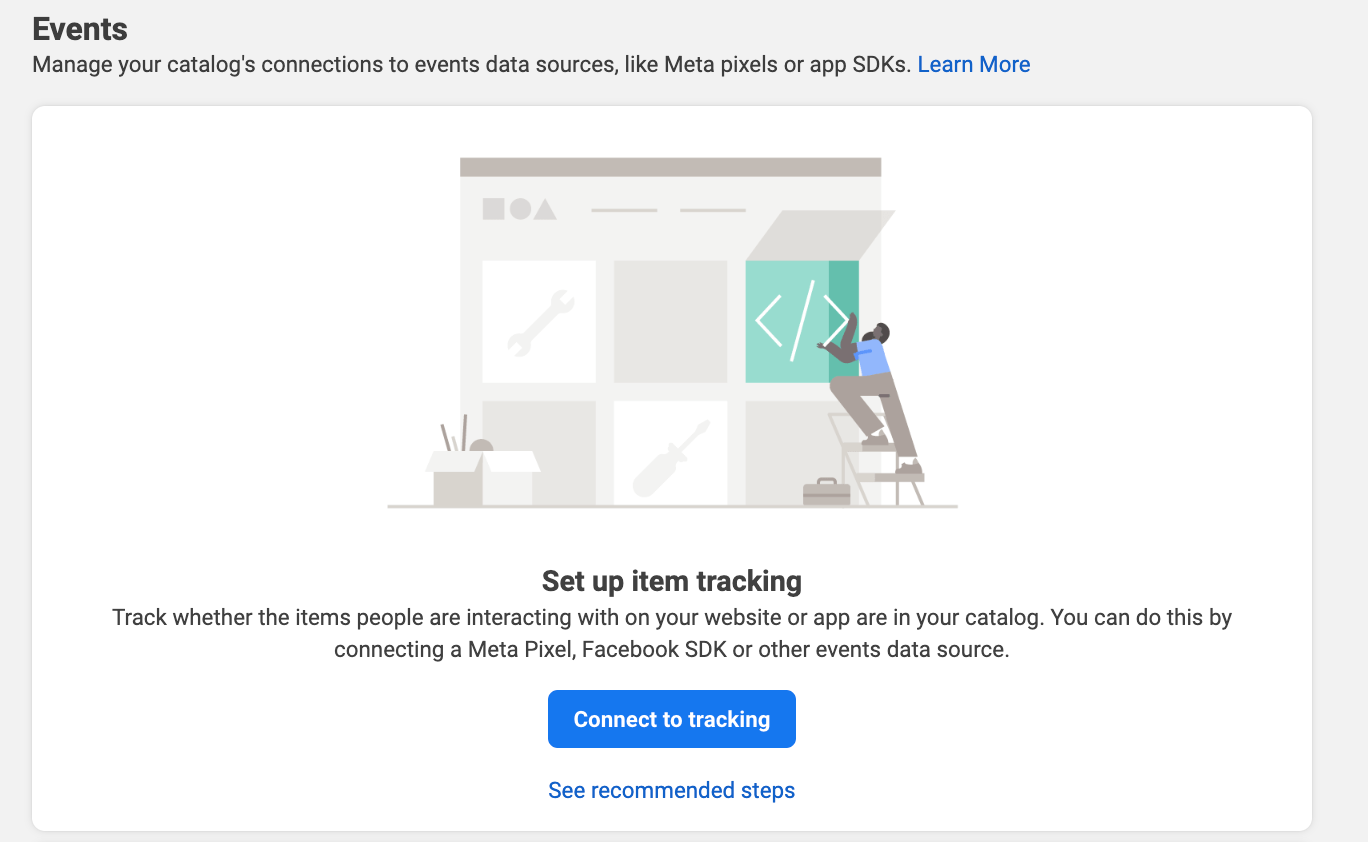Click the Events page heading
1368x842 pixels.
80,29
